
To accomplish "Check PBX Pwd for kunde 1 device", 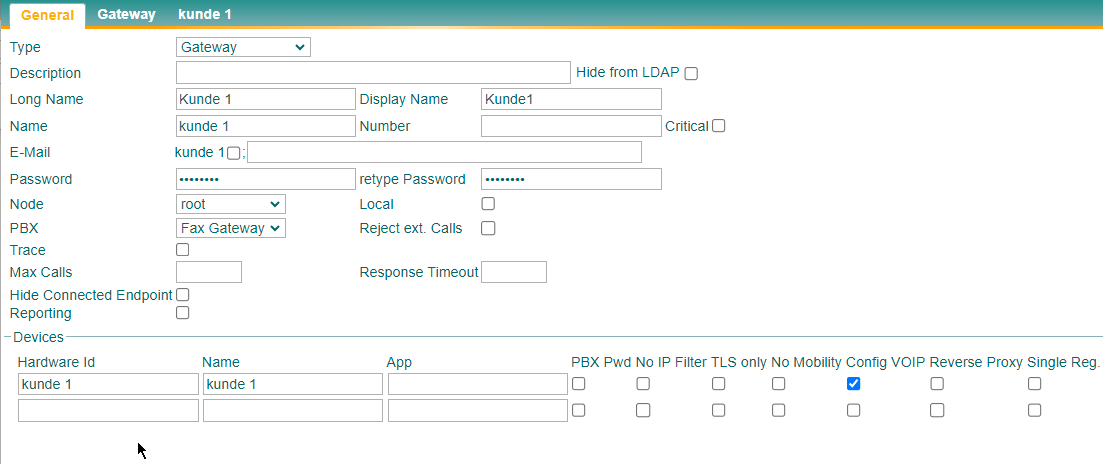I will click(x=578, y=384).
